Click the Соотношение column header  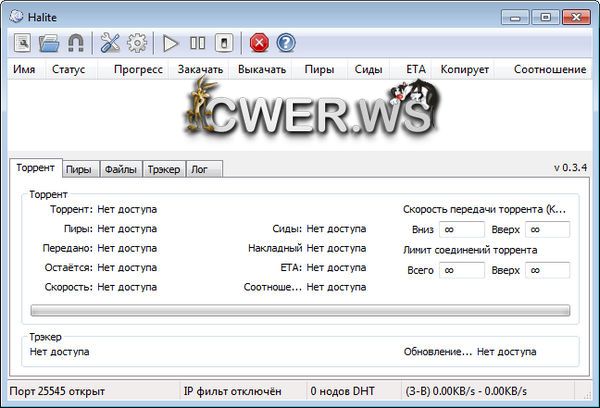coord(549,70)
